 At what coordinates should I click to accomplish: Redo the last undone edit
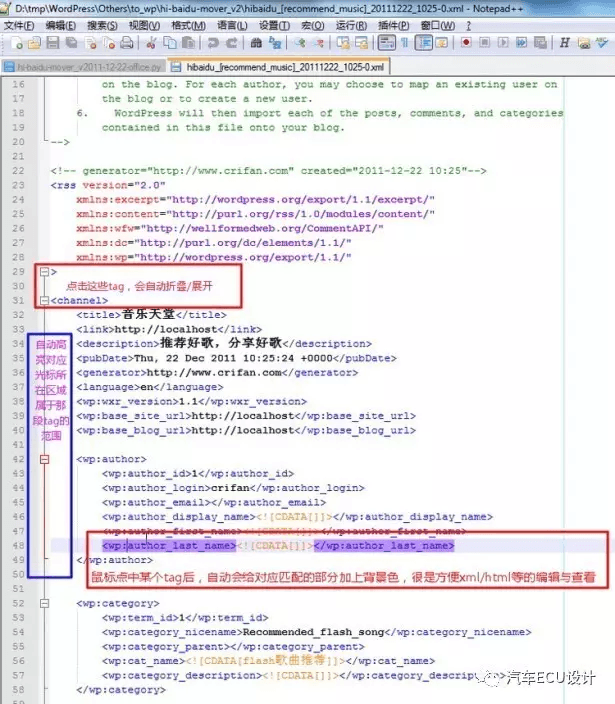(232, 43)
